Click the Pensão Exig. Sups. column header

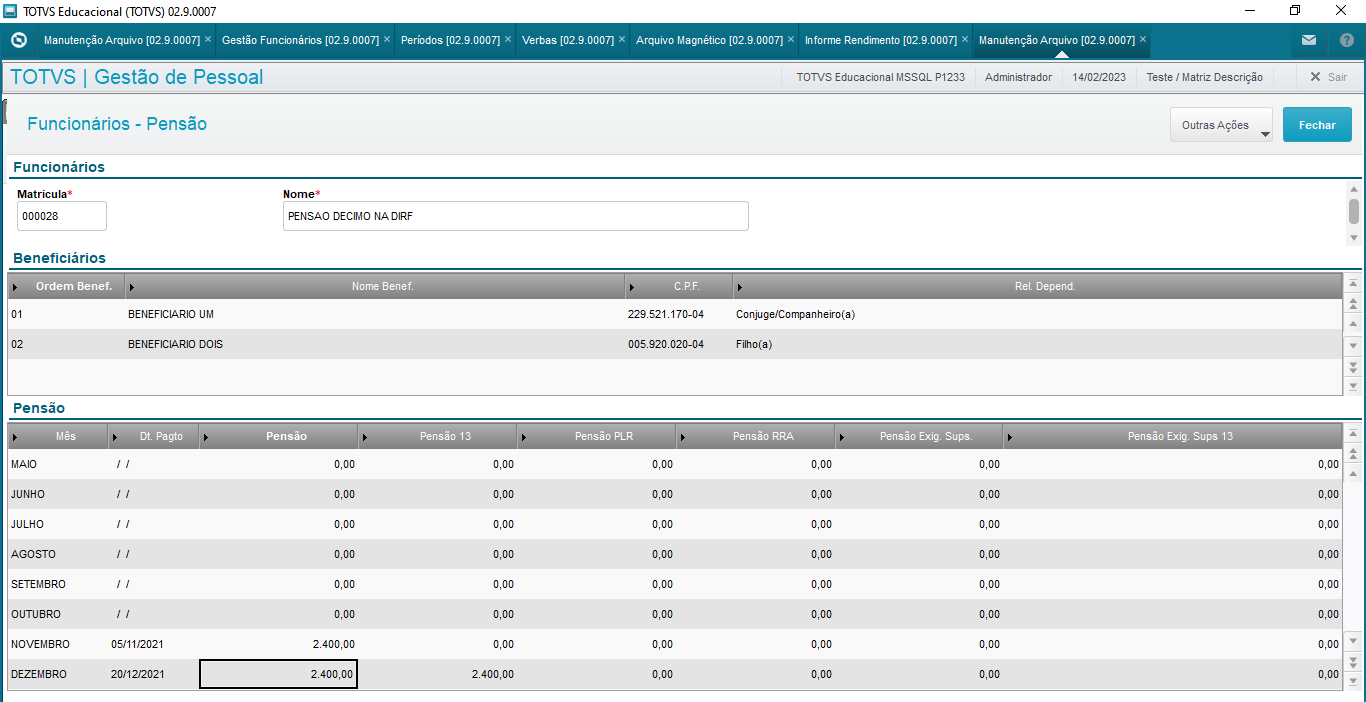pos(920,436)
